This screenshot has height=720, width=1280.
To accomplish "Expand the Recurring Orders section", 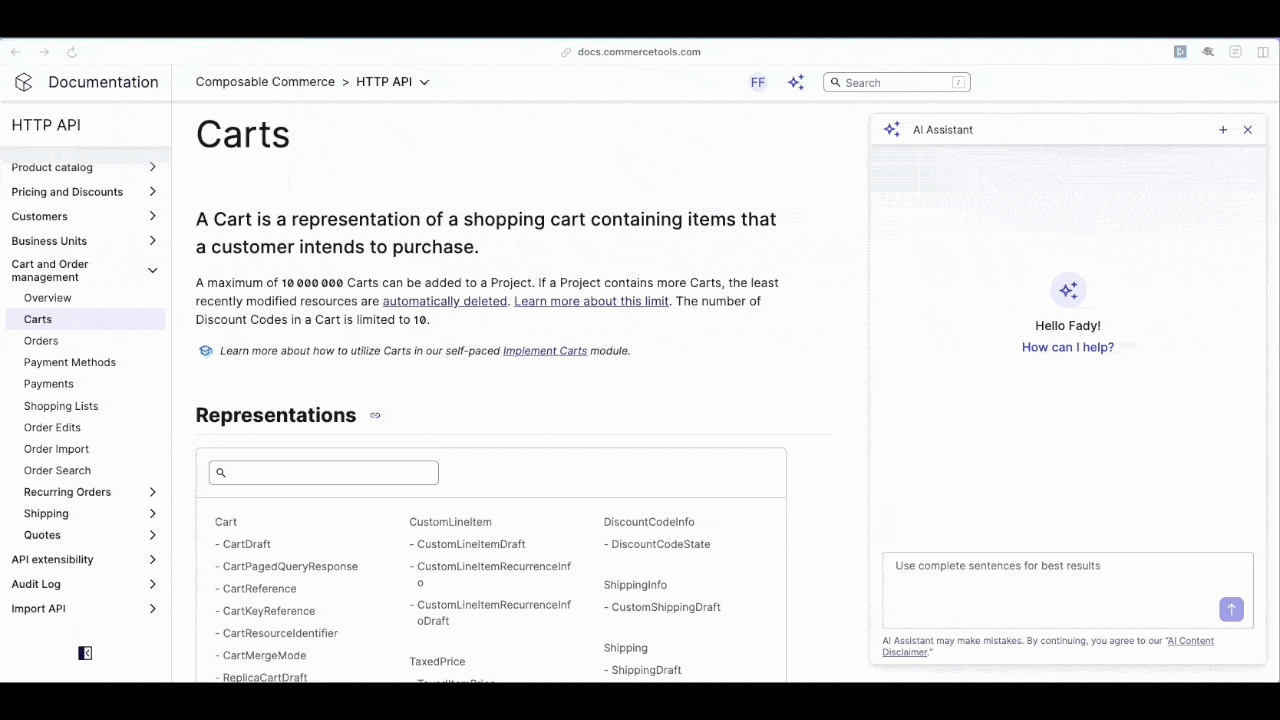I will [152, 492].
